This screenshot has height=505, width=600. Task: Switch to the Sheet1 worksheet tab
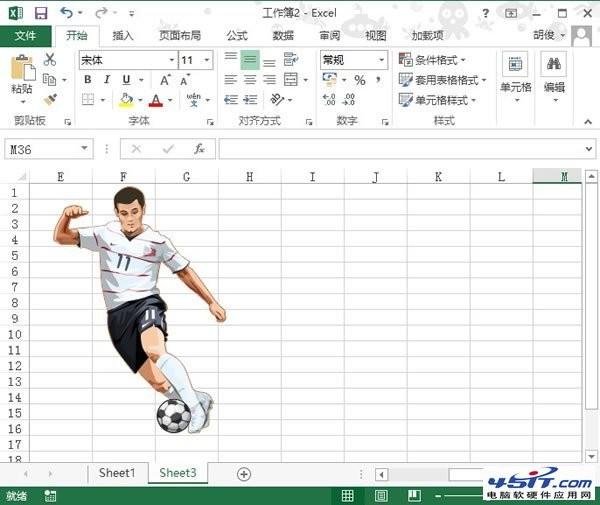(x=117, y=473)
